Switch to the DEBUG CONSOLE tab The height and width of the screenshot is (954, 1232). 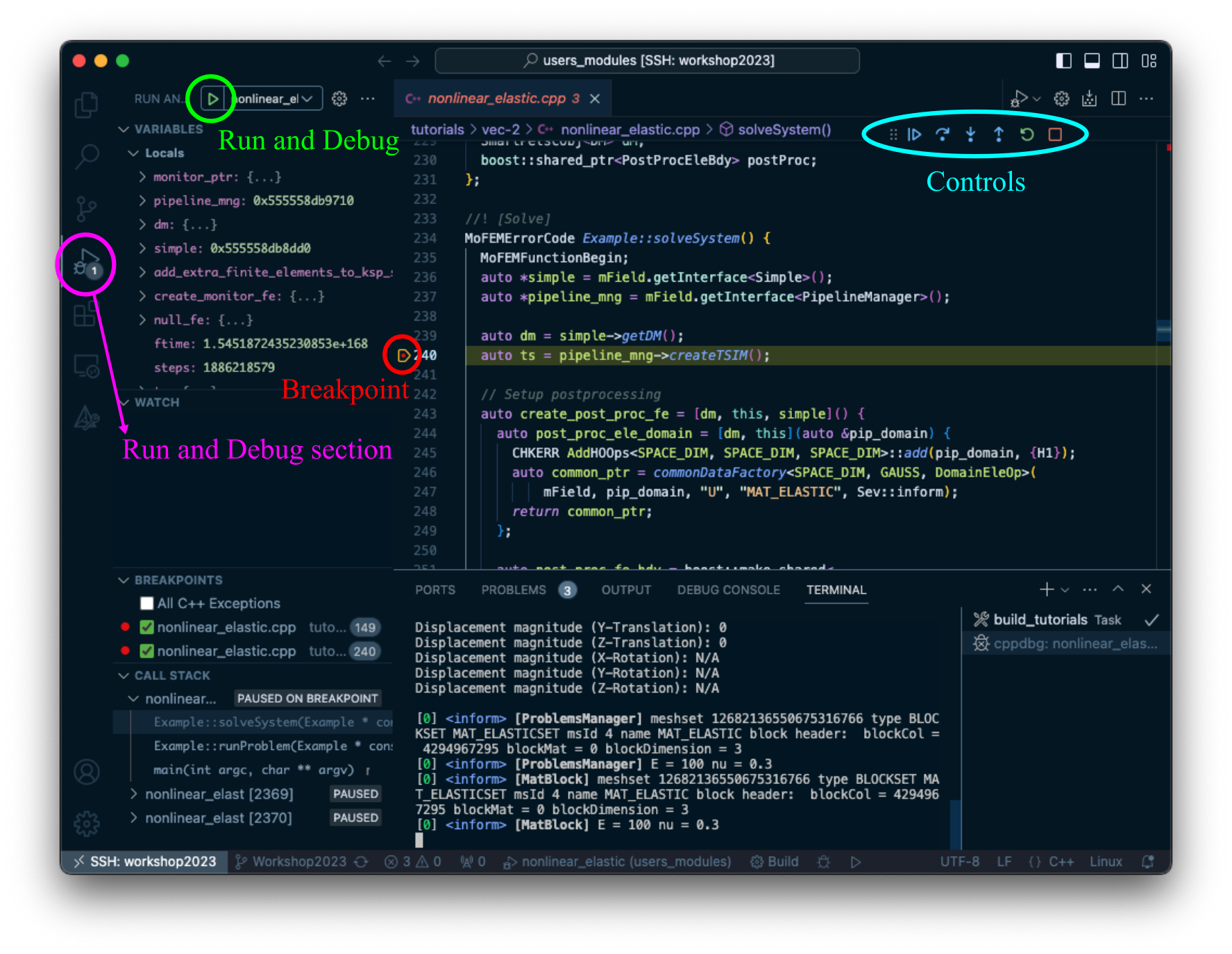pos(727,590)
